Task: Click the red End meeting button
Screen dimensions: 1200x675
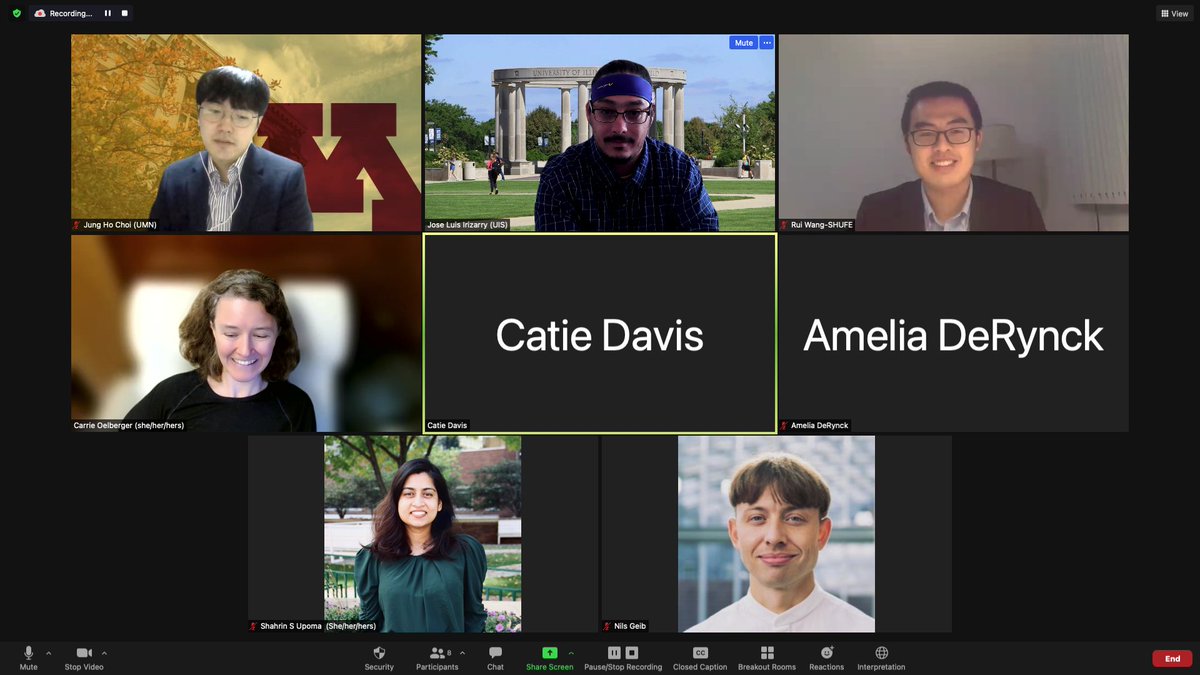Action: [x=1172, y=659]
